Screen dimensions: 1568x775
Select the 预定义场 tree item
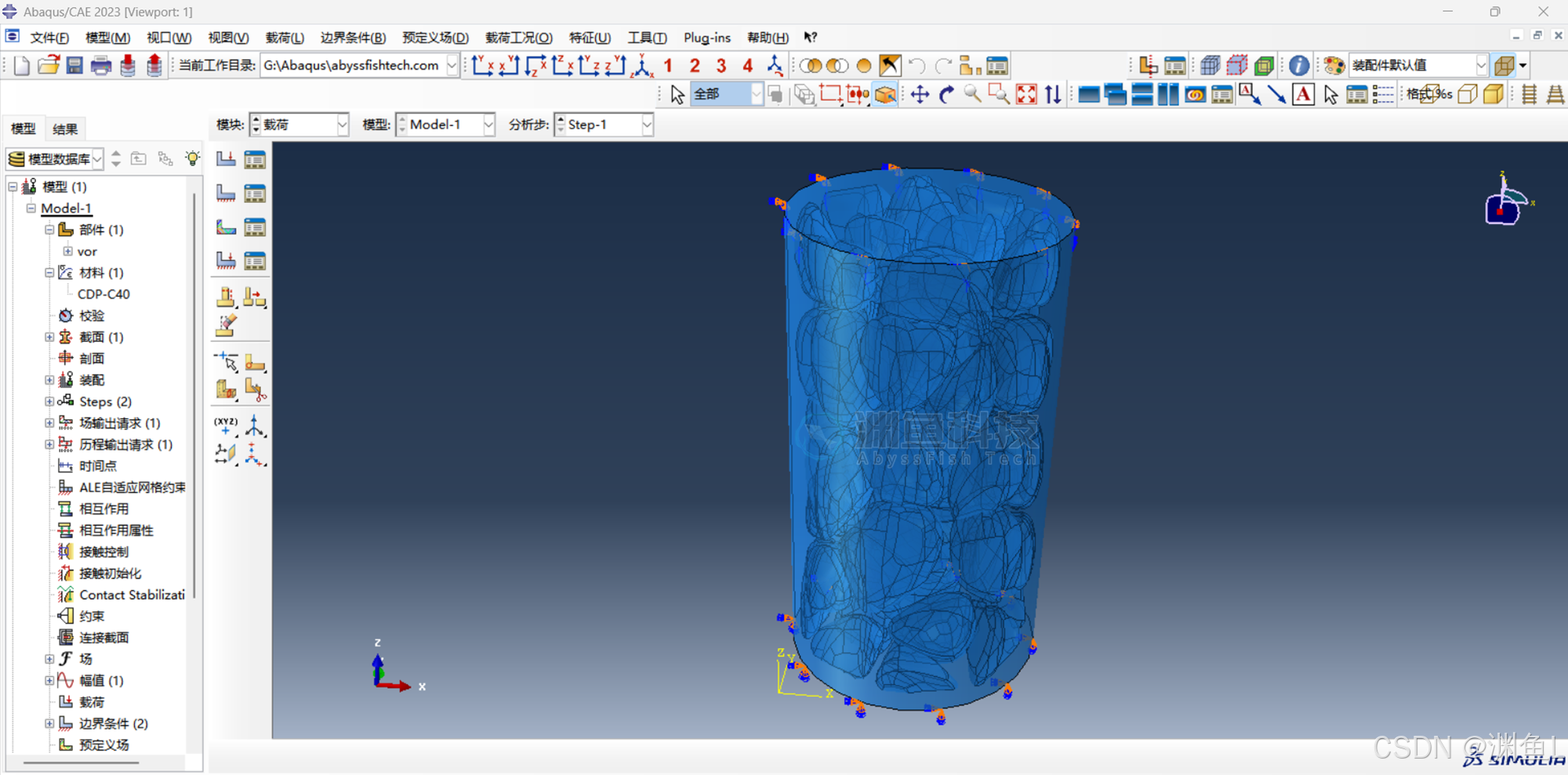[103, 745]
